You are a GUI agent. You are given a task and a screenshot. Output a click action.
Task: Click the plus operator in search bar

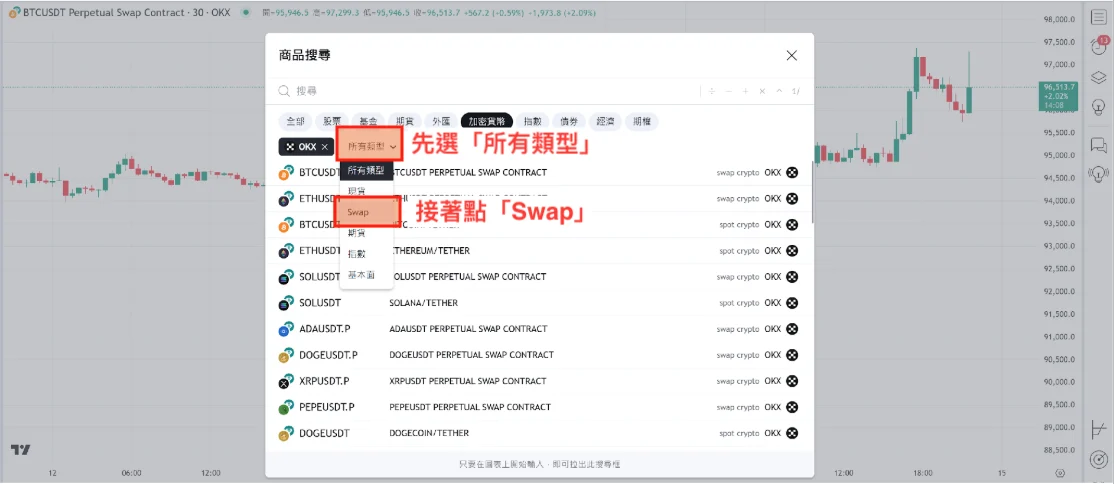click(x=745, y=91)
